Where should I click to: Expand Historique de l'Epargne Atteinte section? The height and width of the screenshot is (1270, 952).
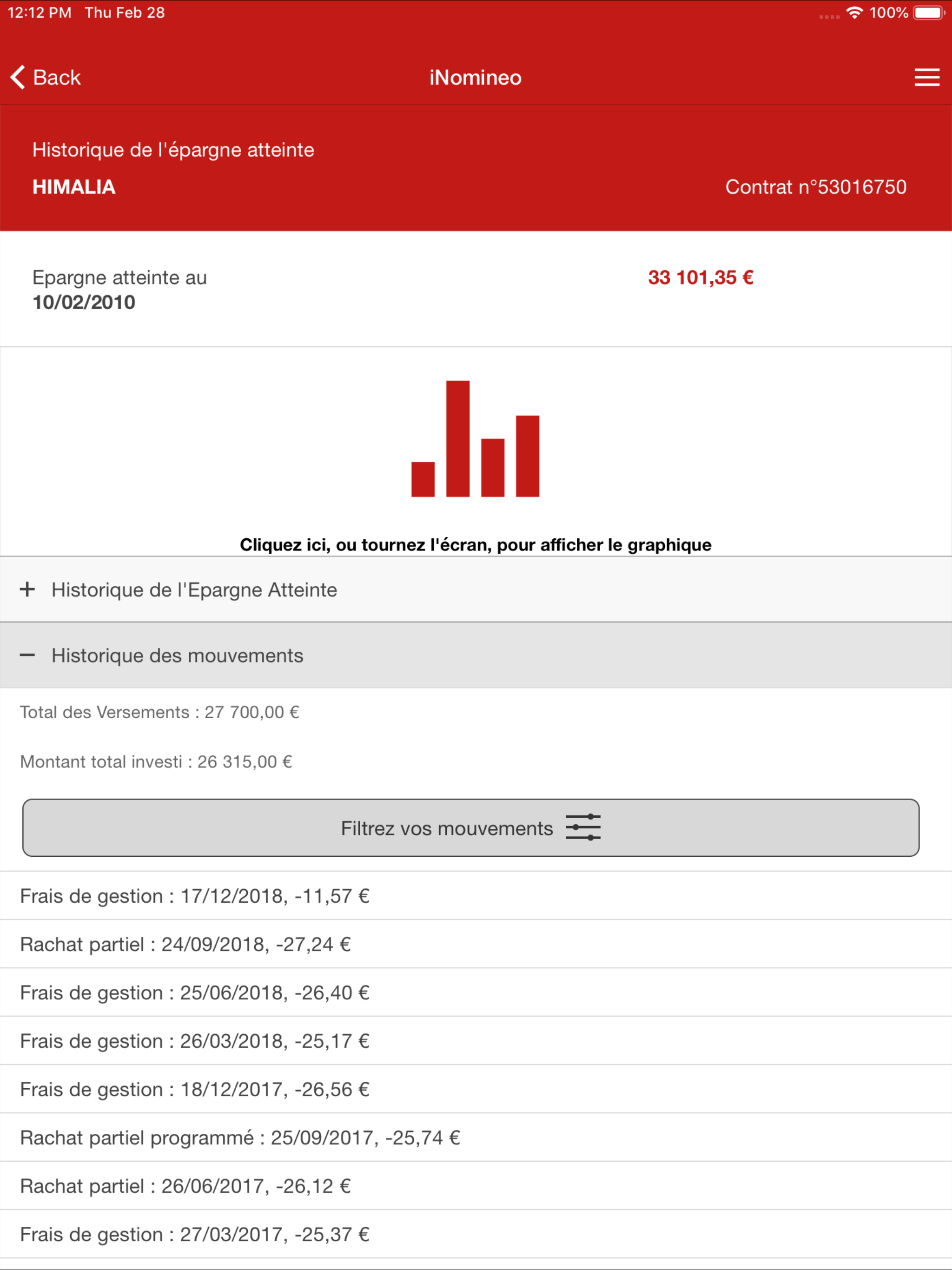476,589
